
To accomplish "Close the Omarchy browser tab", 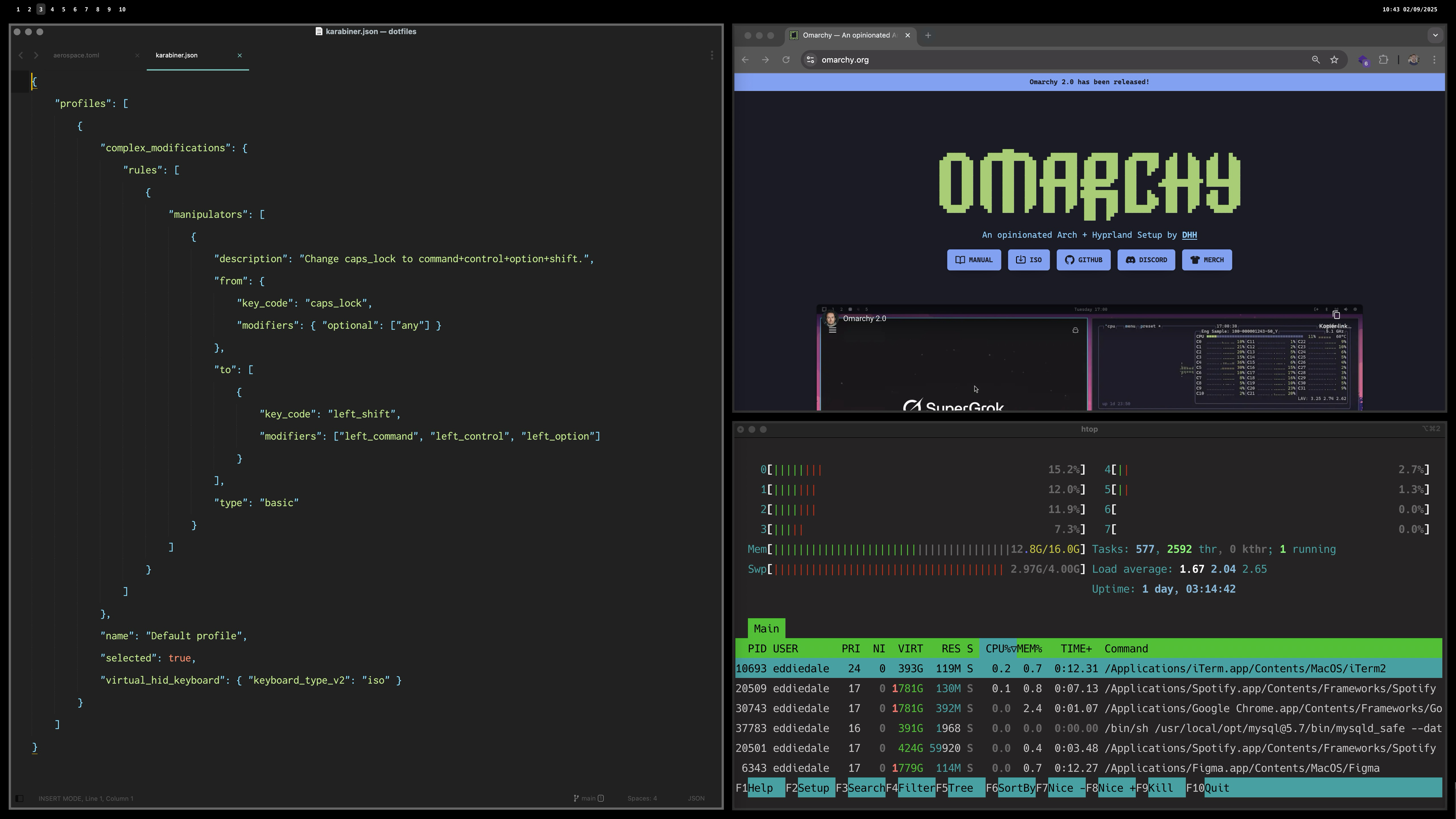I will pos(908,35).
